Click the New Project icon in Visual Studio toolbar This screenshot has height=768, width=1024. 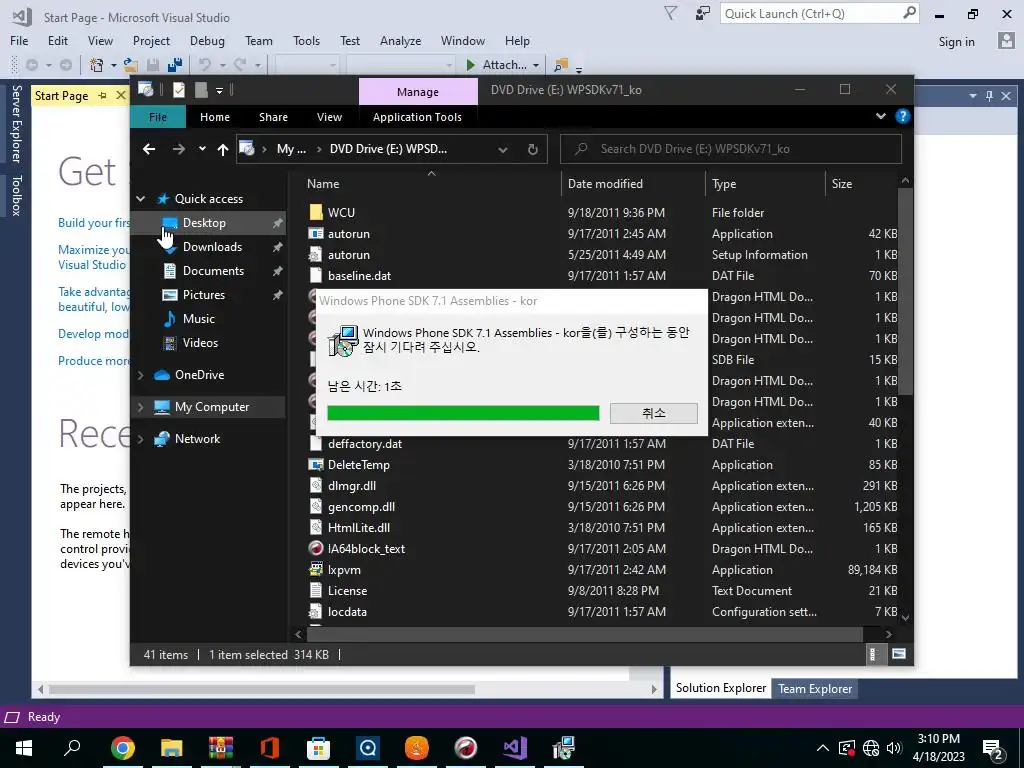pos(97,65)
